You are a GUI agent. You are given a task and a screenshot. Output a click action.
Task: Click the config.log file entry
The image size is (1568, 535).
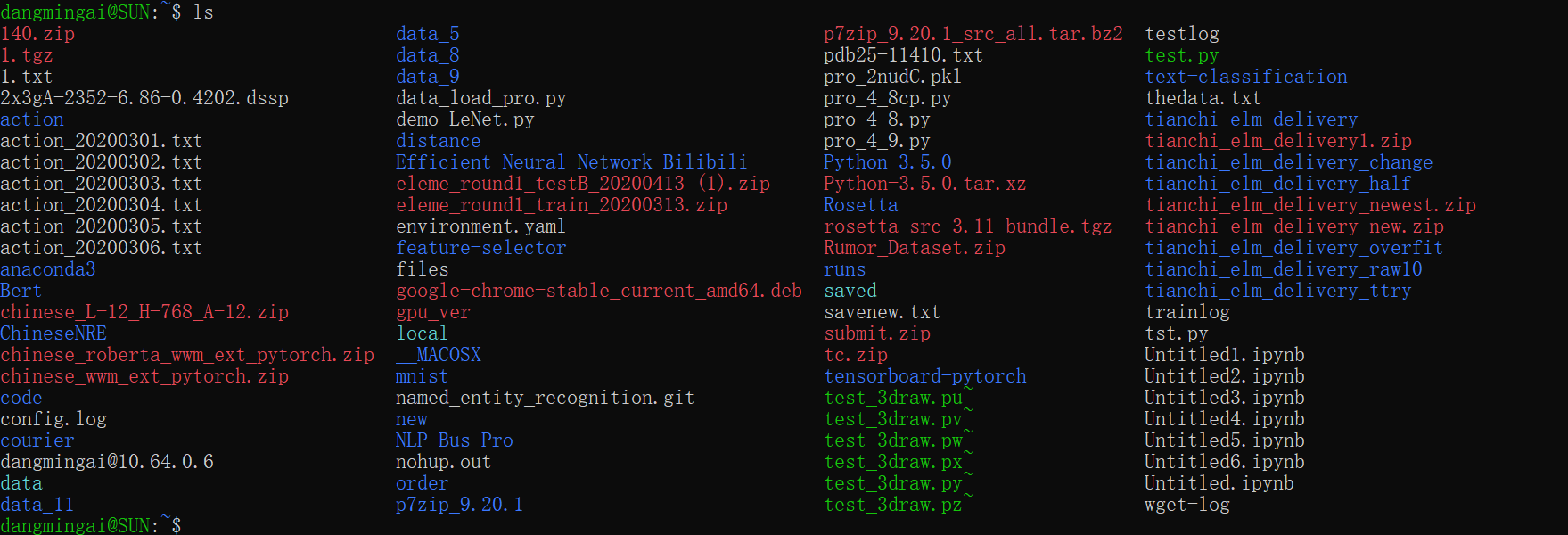pos(53,419)
